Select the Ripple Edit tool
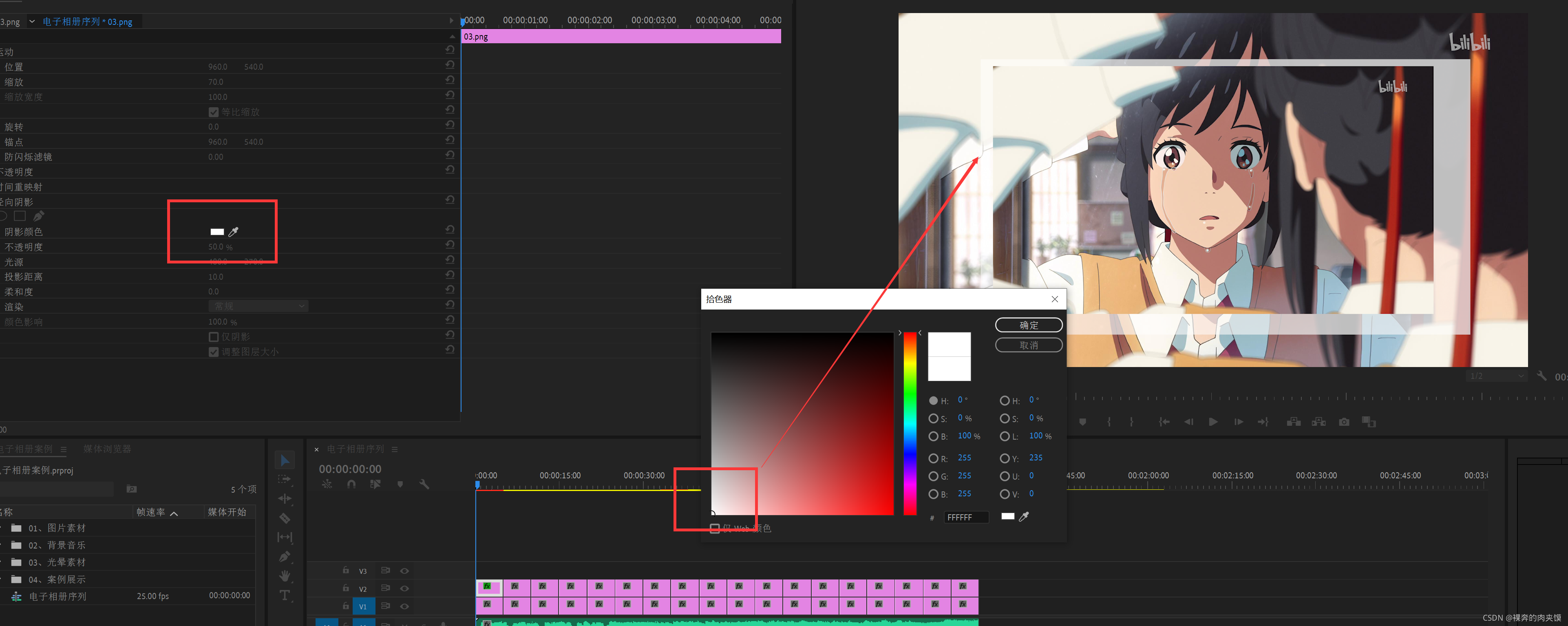Image resolution: width=1568 pixels, height=626 pixels. [284, 499]
